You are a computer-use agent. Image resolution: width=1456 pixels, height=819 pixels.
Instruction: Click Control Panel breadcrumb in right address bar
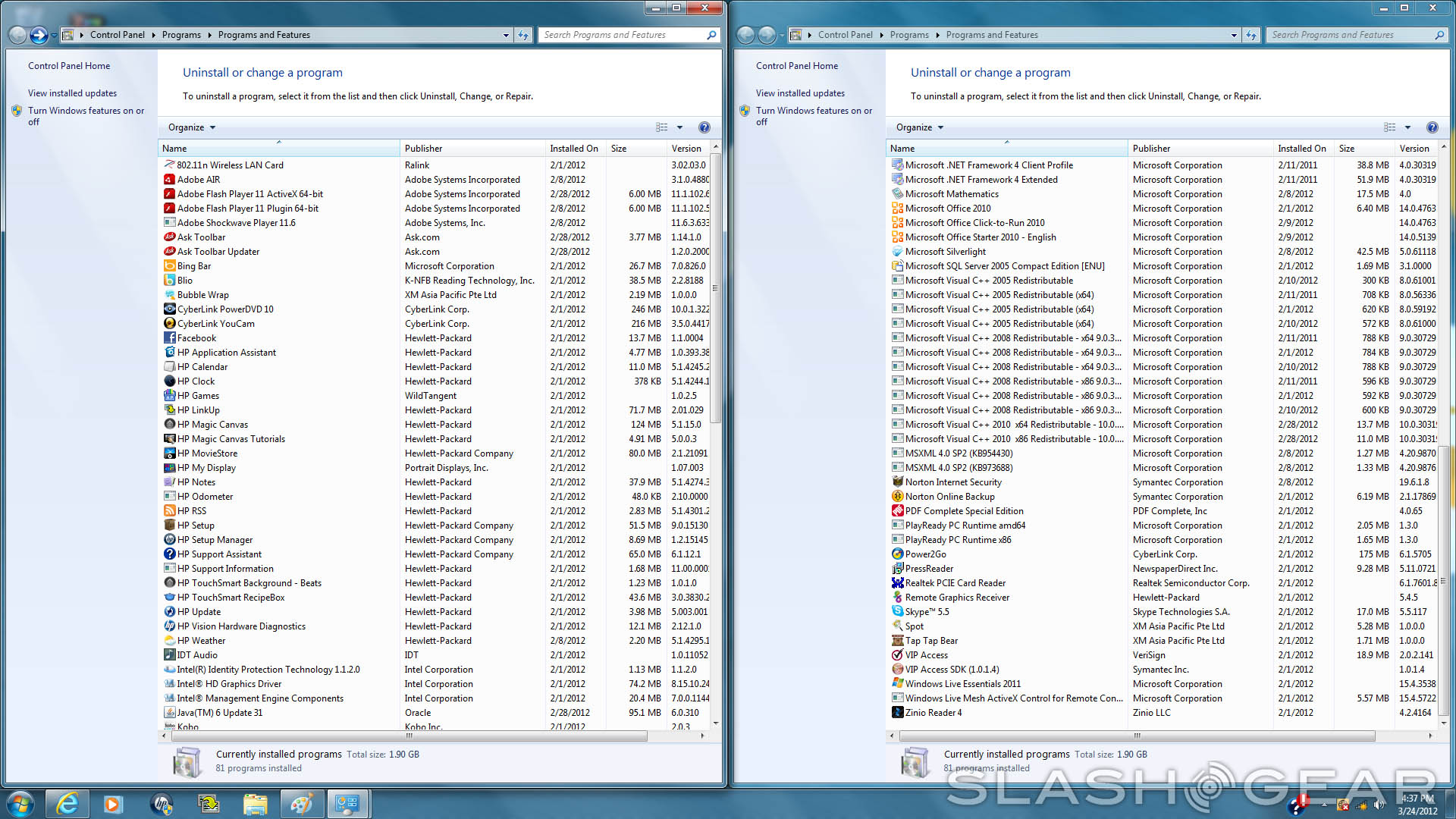(845, 35)
